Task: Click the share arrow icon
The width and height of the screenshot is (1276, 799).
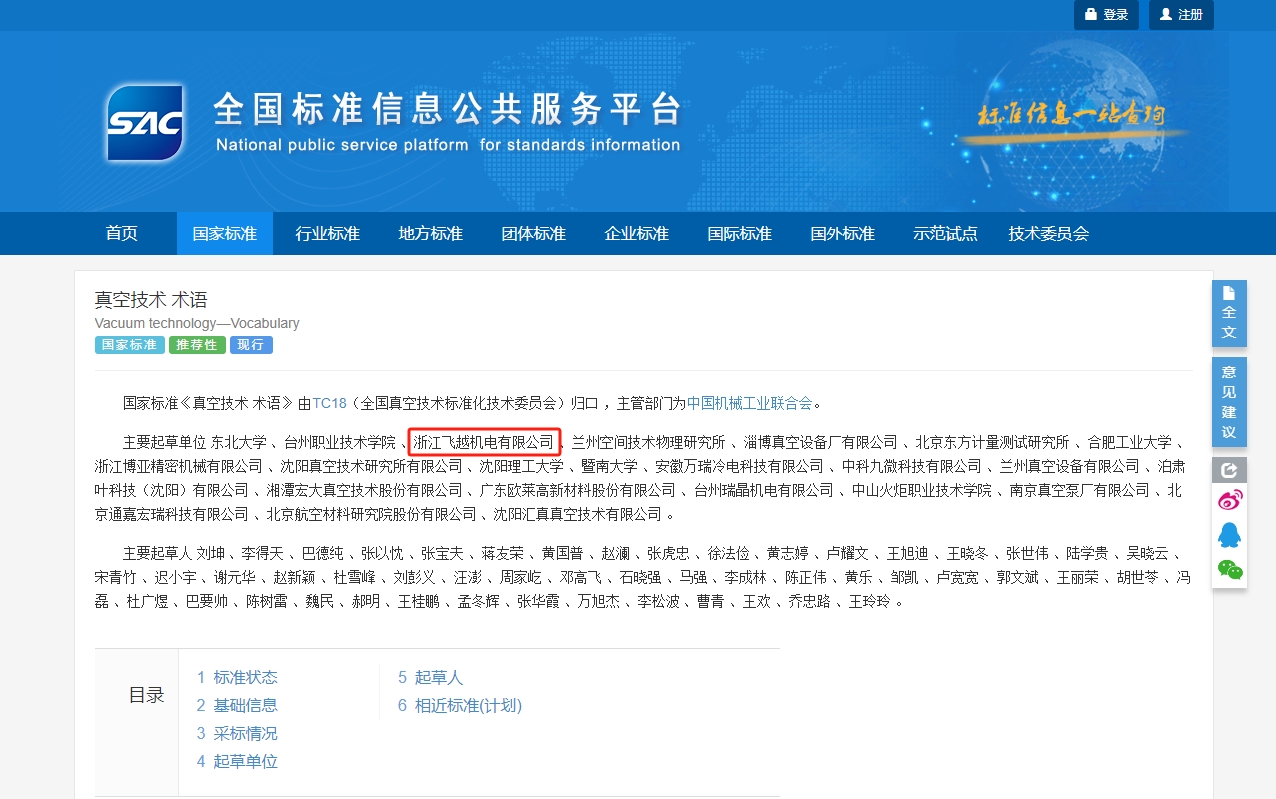Action: 1229,470
